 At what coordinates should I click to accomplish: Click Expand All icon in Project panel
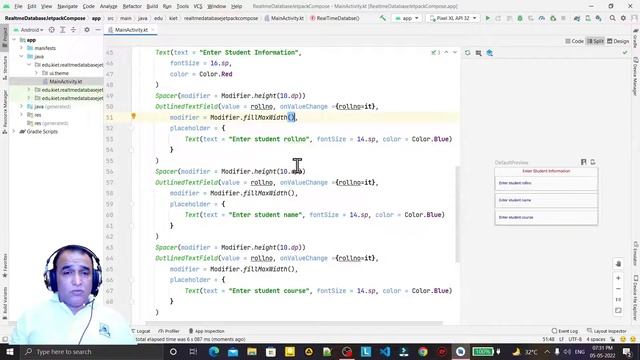click(62, 30)
